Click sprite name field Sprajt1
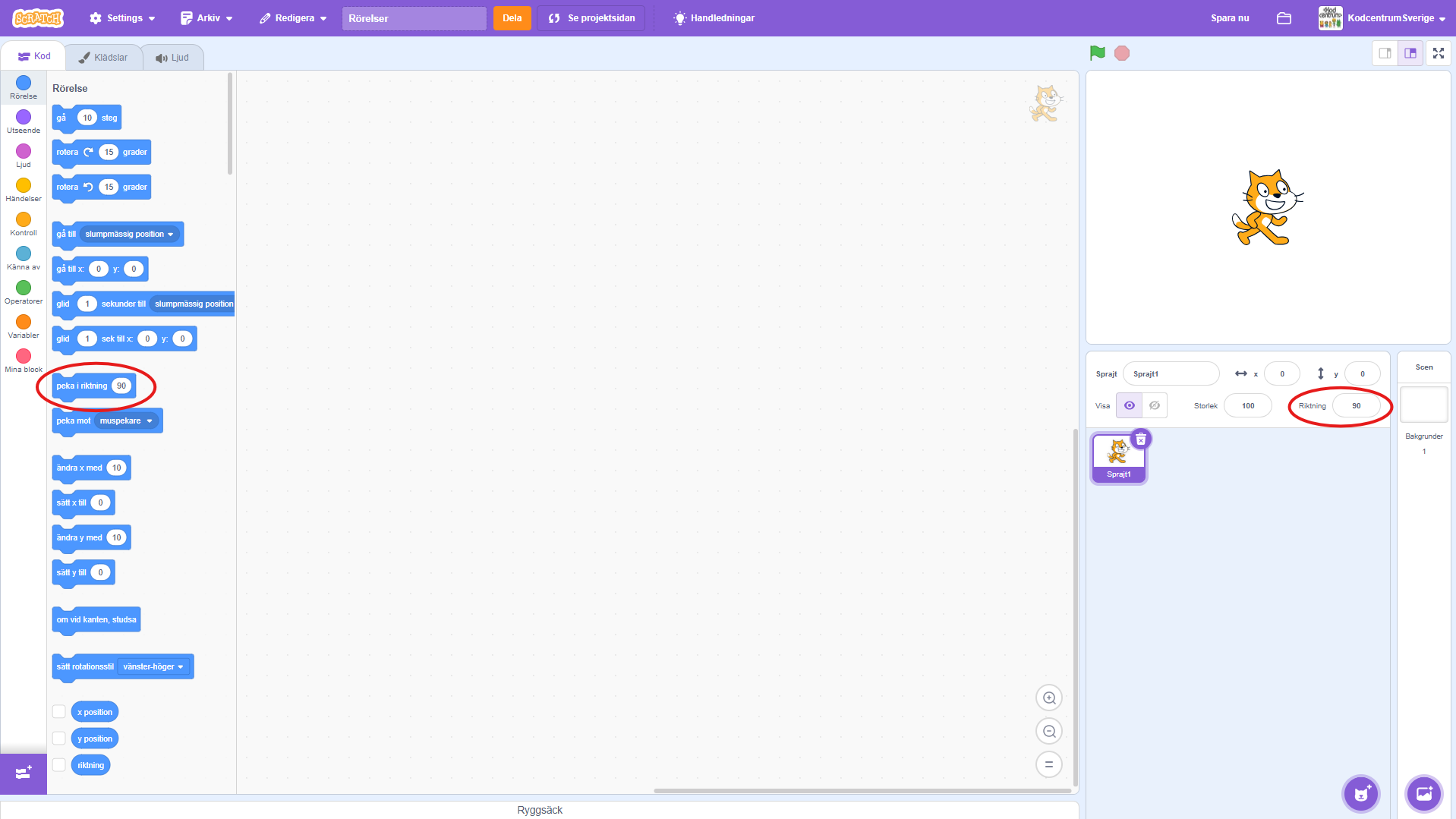The height and width of the screenshot is (819, 1456). 1171,373
